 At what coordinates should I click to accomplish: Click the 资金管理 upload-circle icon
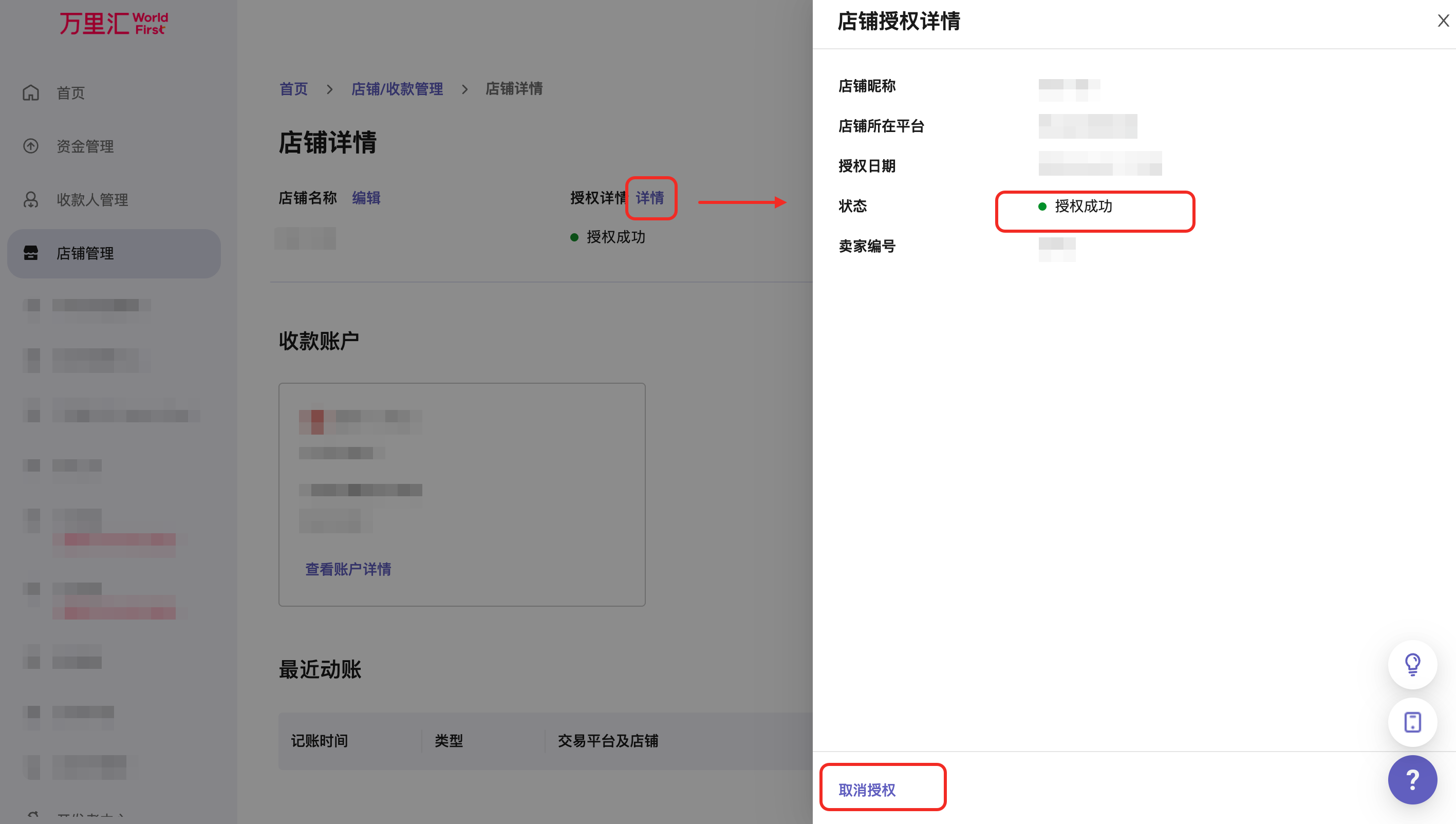31,146
